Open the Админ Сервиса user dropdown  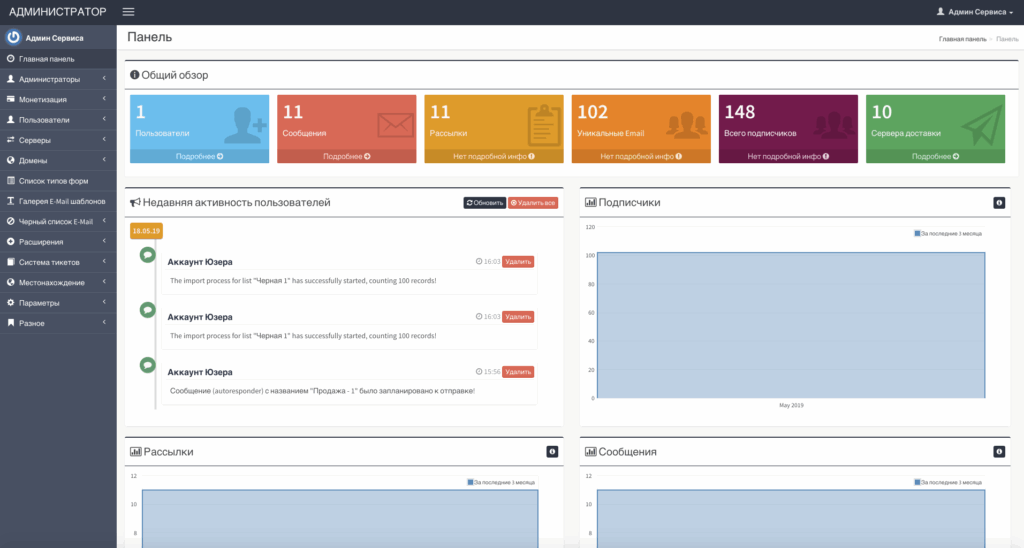point(973,12)
